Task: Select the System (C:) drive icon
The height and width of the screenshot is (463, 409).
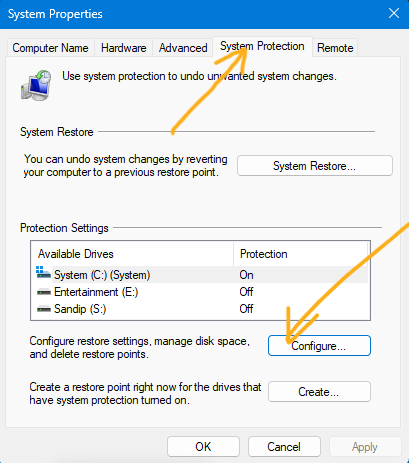Action: (43, 273)
